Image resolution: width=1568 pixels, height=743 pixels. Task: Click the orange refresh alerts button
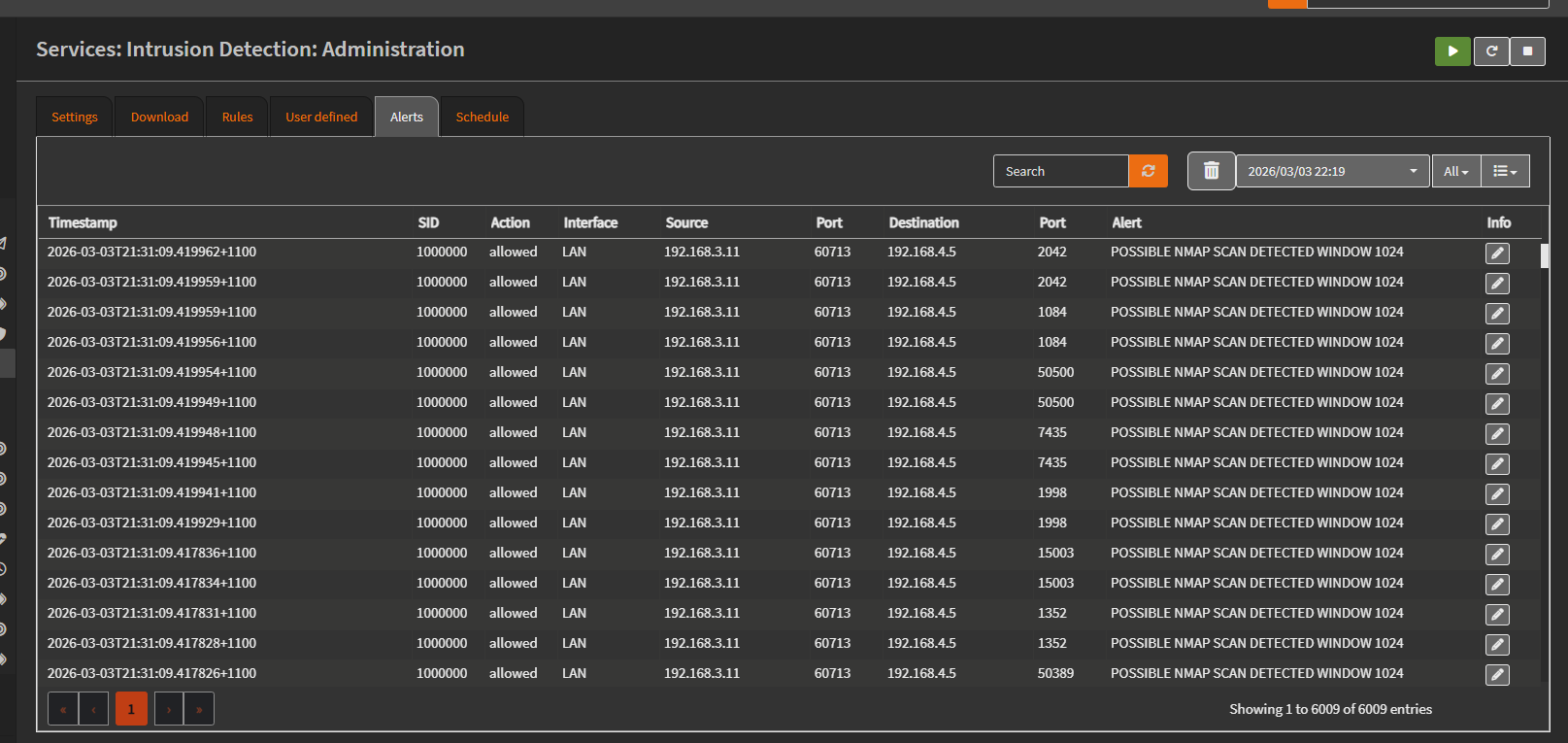pos(1148,171)
